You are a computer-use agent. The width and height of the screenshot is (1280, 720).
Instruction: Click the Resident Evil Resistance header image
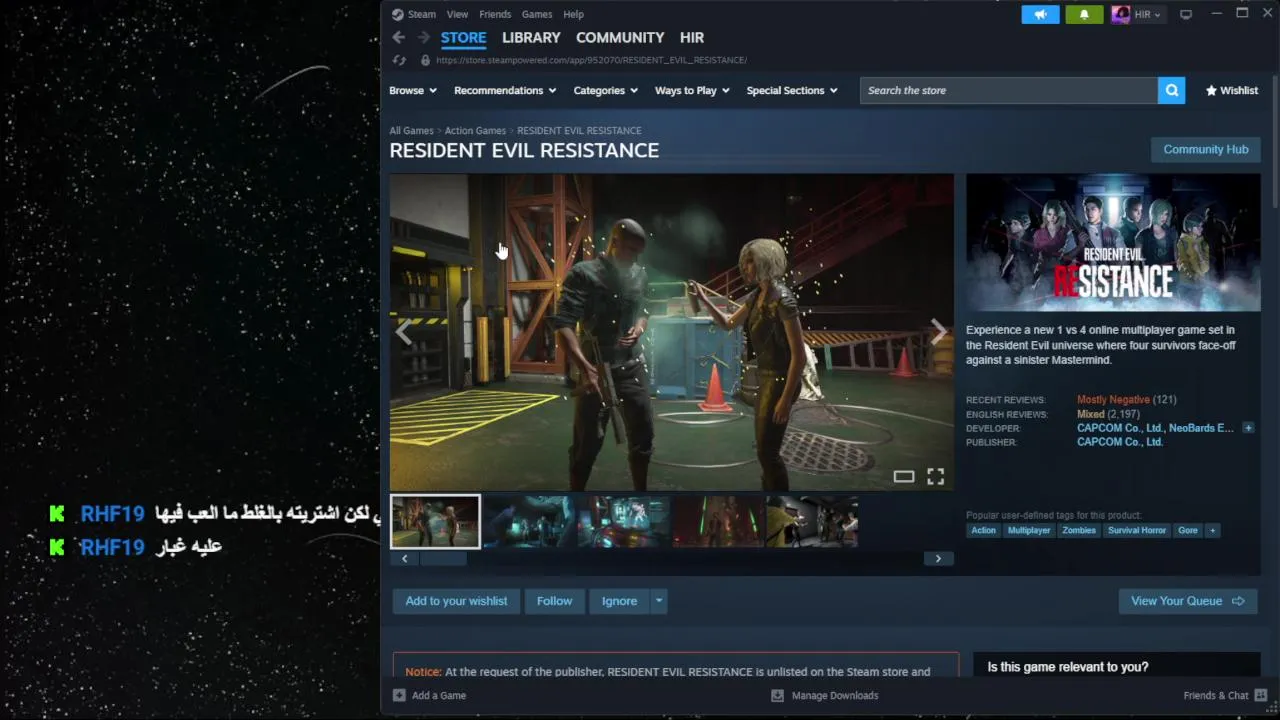click(1113, 243)
